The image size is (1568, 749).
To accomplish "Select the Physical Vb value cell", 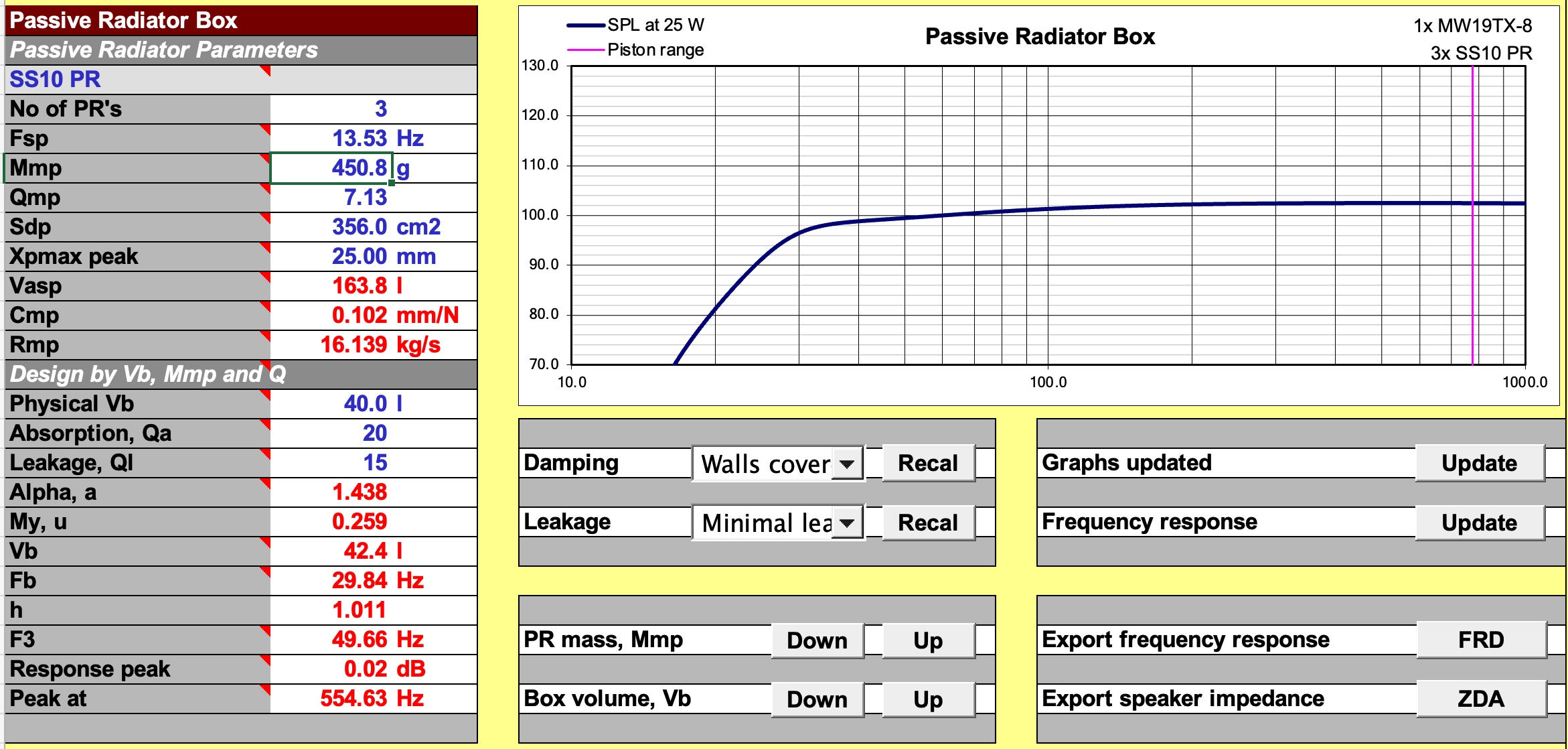I will 374,403.
